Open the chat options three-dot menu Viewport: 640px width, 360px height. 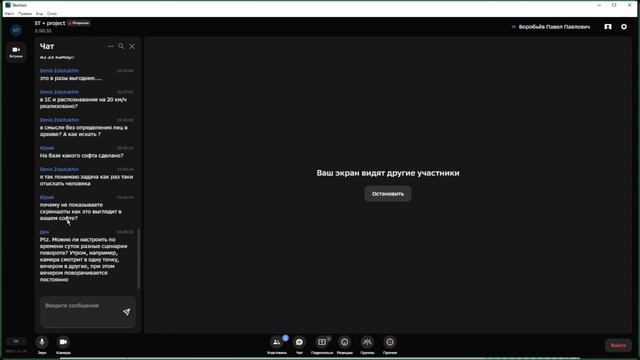coord(110,46)
